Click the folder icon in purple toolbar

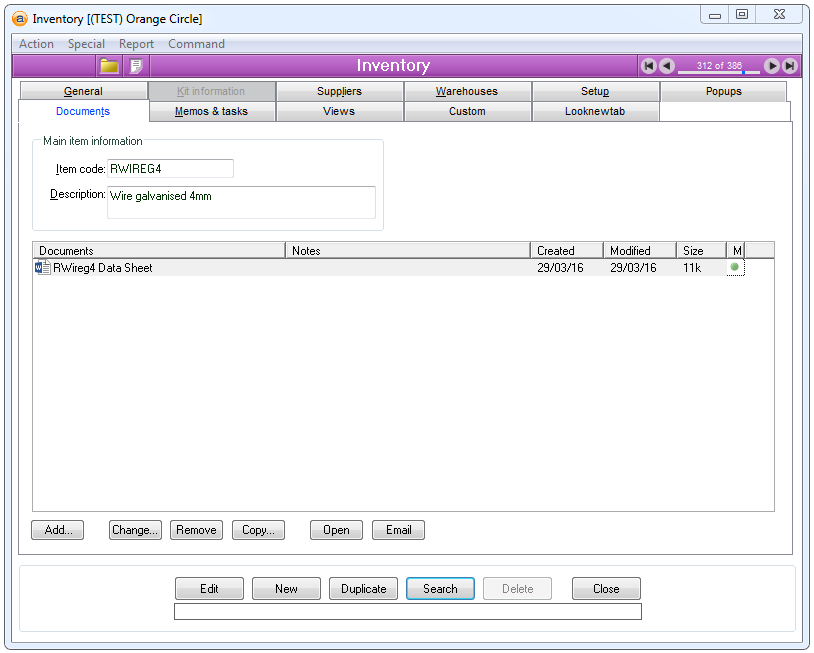click(109, 66)
